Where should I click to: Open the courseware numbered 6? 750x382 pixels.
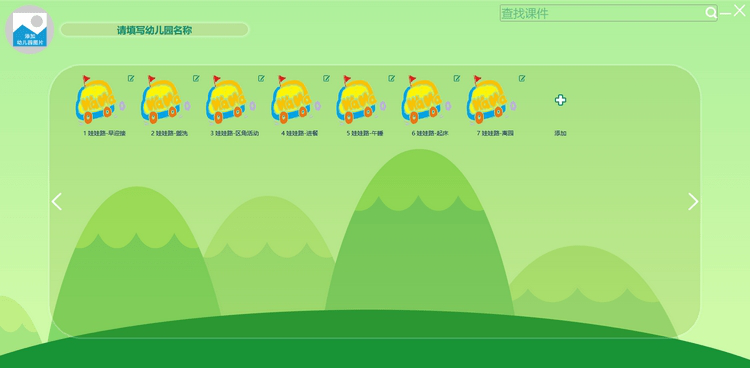pyautogui.click(x=426, y=100)
